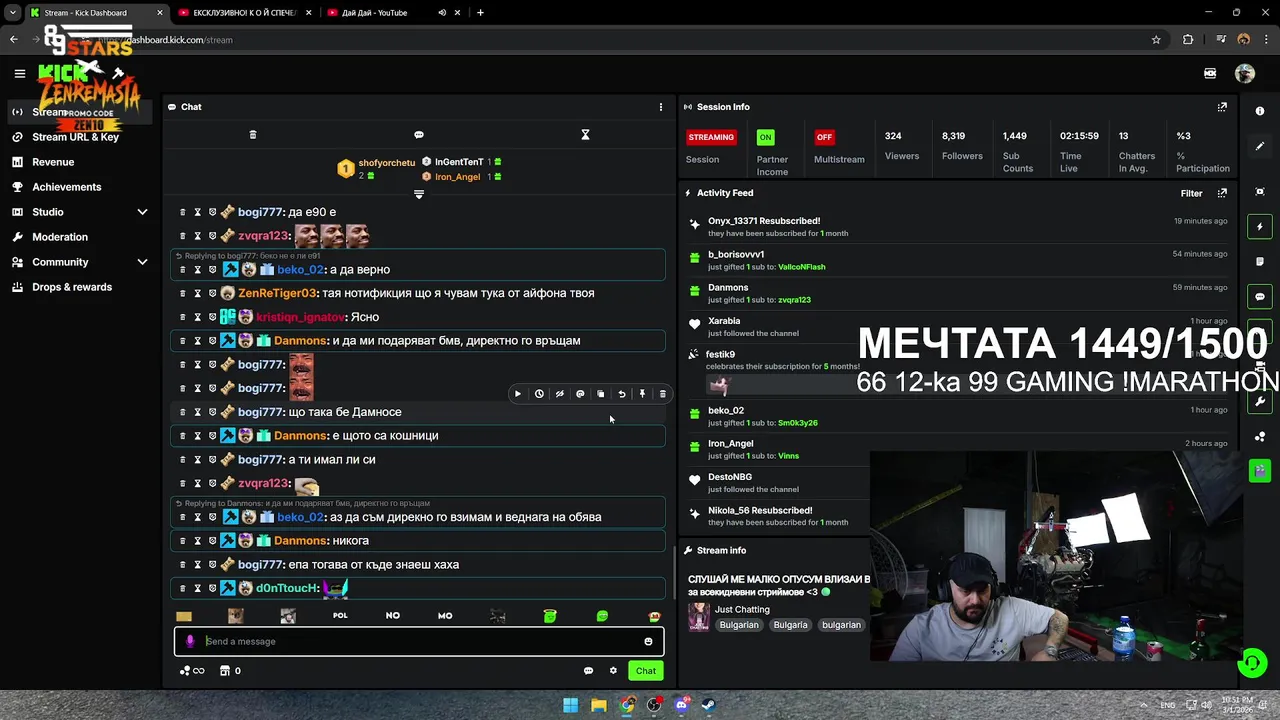Open Stream URL & Key in sidebar

75,137
